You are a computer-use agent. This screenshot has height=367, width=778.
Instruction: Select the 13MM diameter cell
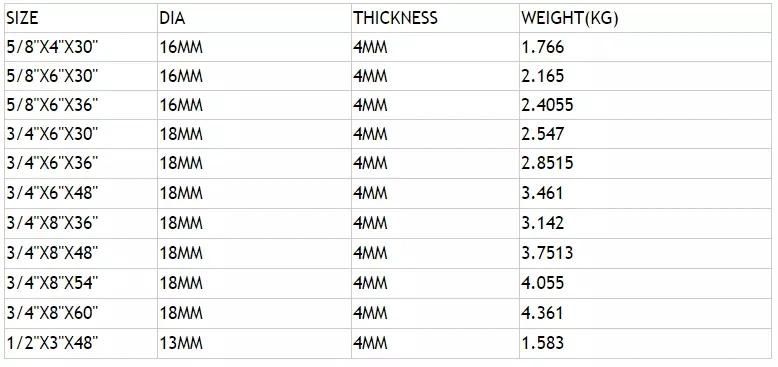pyautogui.click(x=254, y=343)
